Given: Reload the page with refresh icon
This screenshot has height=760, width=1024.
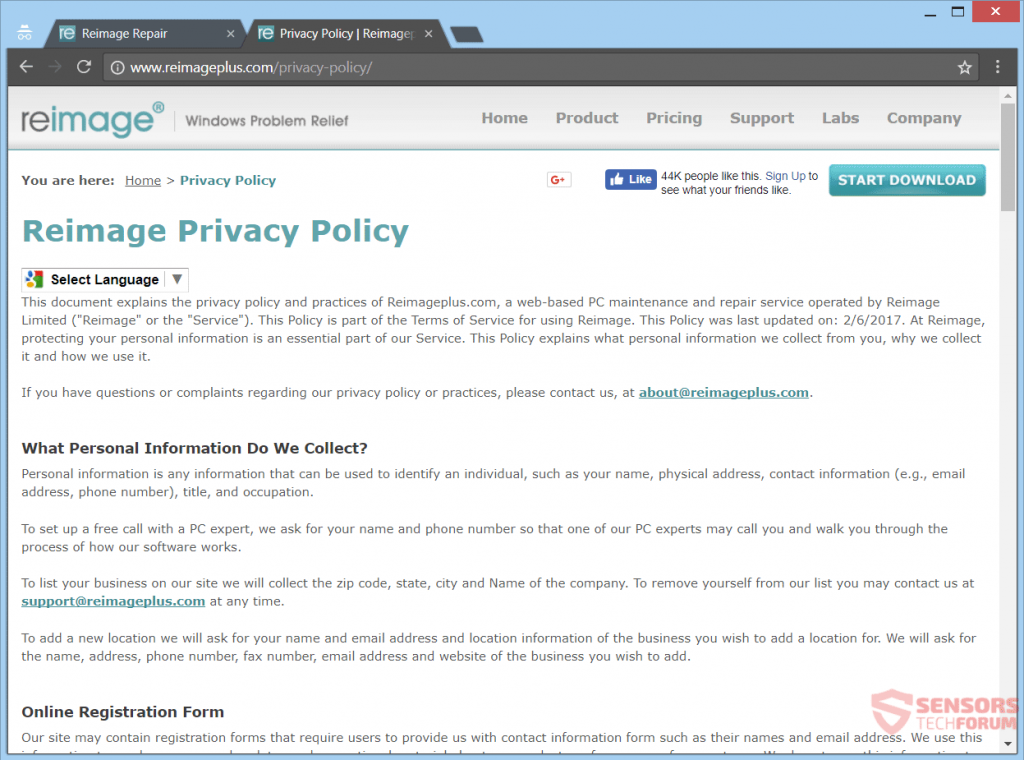Looking at the screenshot, I should click(x=84, y=67).
